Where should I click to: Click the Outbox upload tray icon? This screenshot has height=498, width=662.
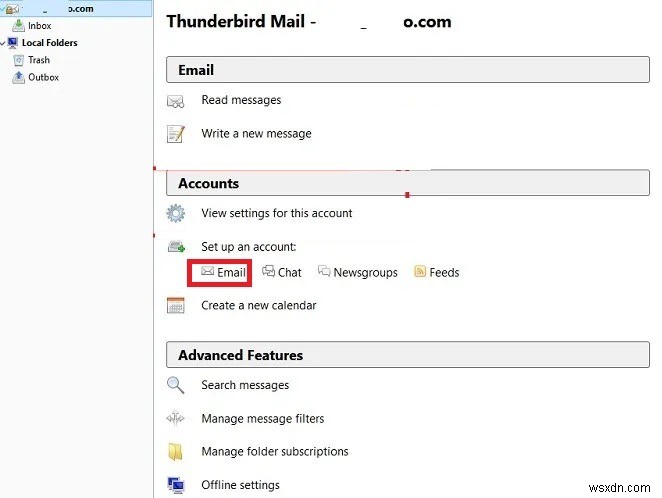coord(18,77)
